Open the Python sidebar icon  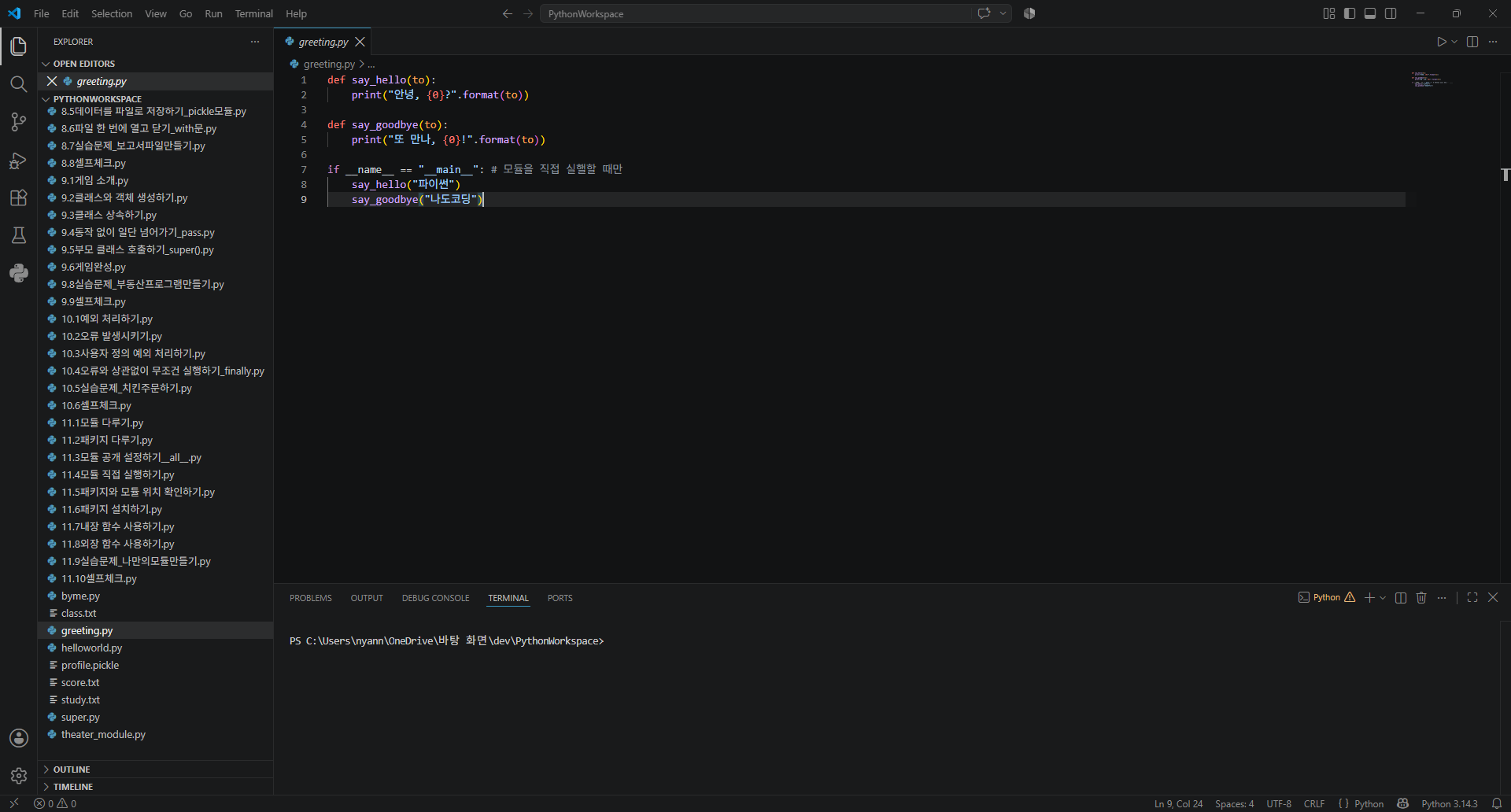click(19, 273)
